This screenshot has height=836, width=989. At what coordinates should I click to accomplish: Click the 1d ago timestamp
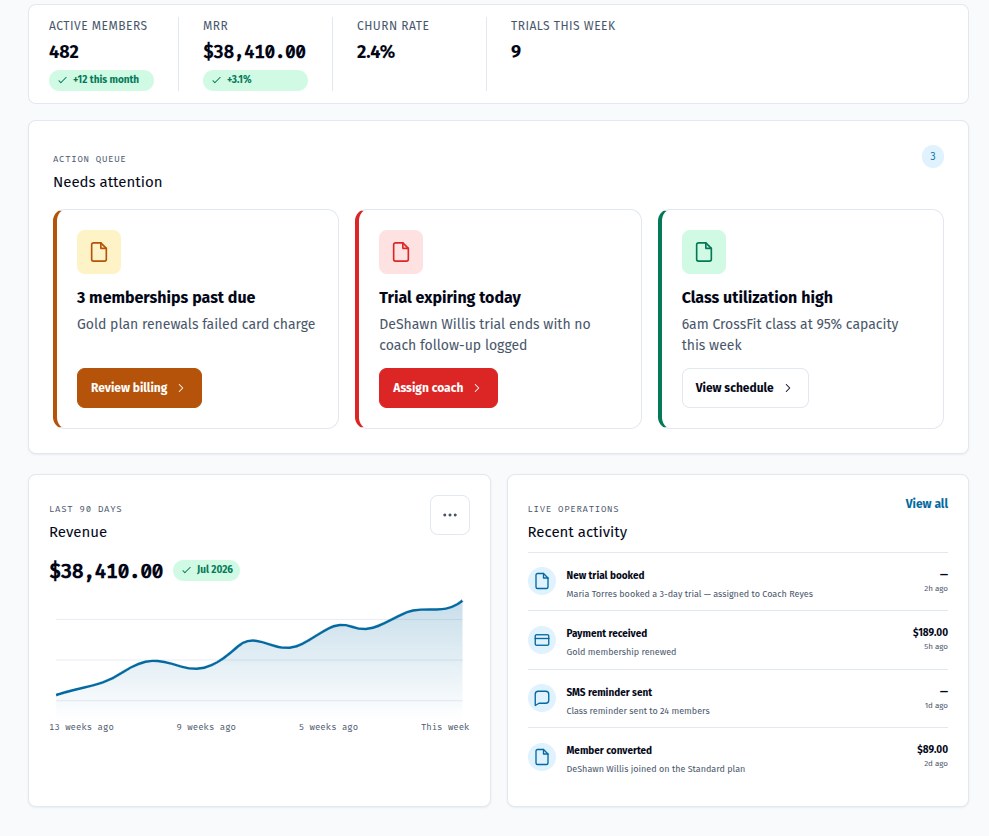(x=936, y=705)
